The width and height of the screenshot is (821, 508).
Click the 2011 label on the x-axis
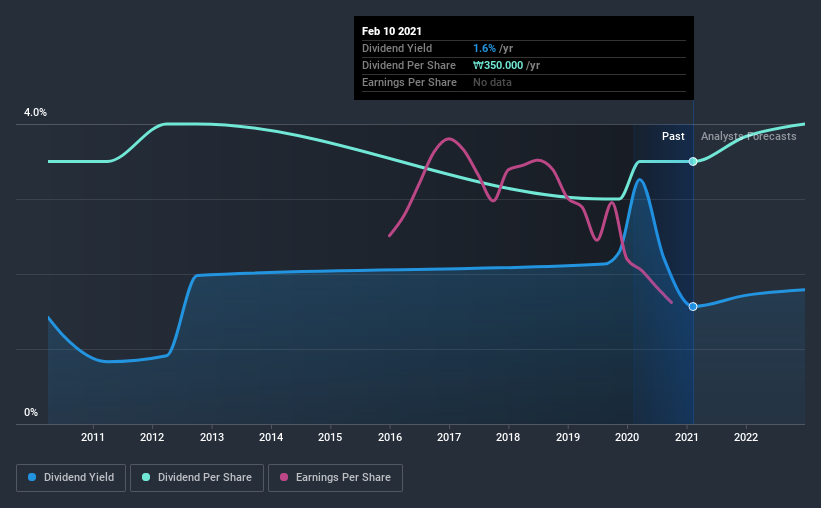(x=93, y=437)
